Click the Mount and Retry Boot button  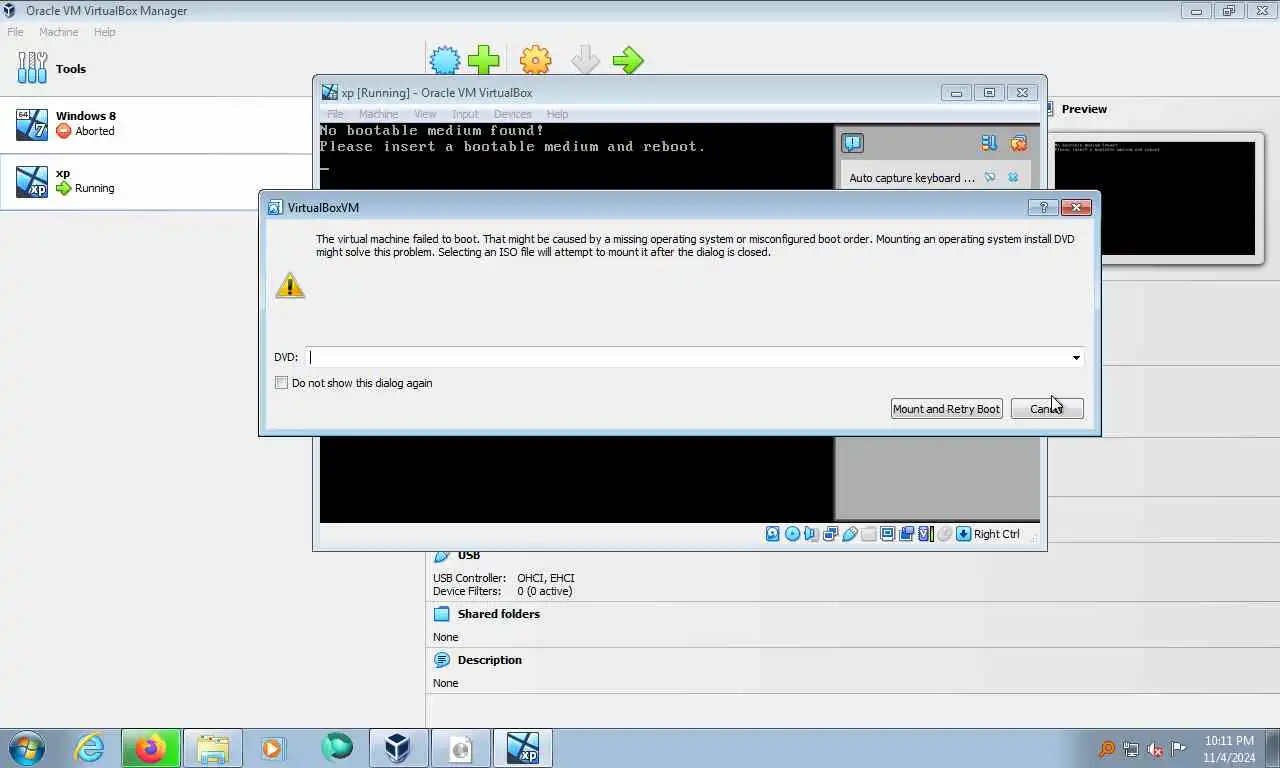[x=946, y=409]
